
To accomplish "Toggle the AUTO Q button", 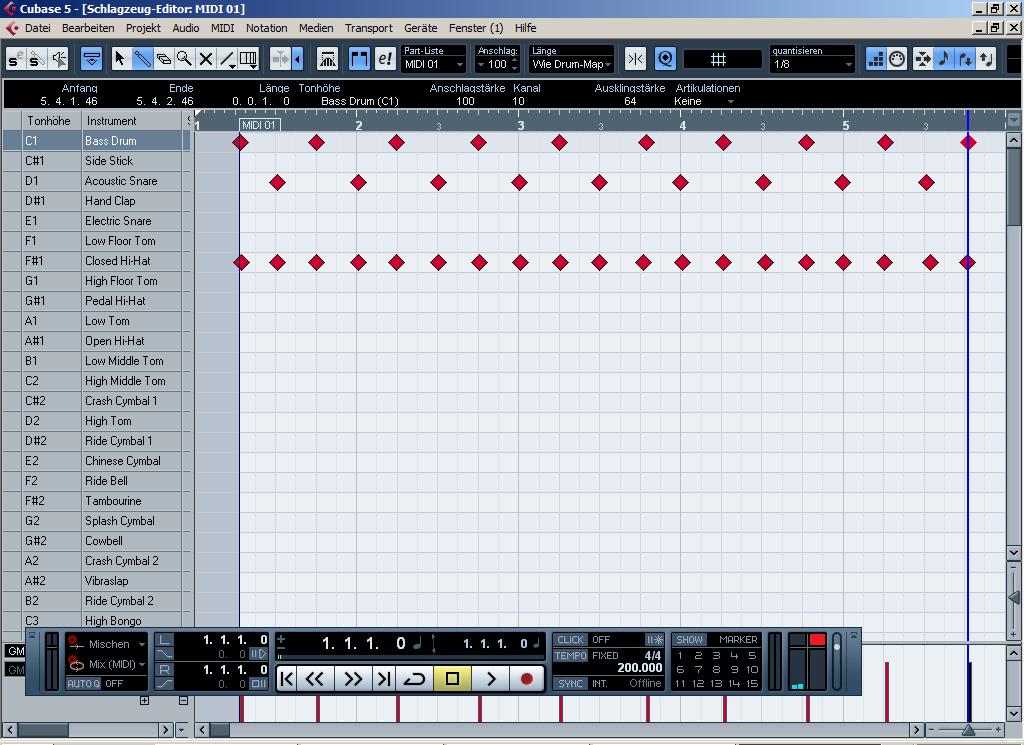I will point(83,684).
